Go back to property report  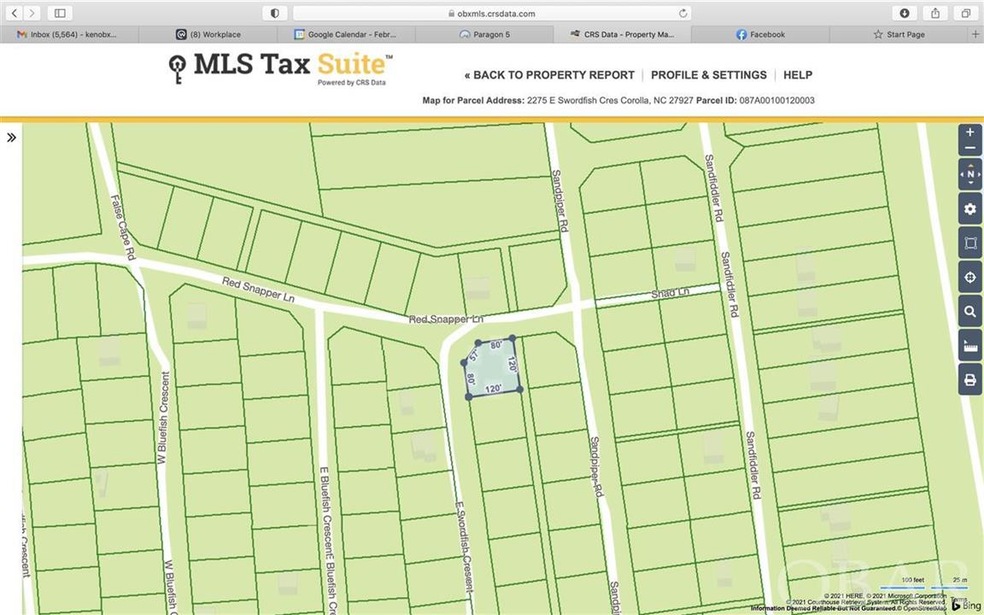[x=549, y=75]
